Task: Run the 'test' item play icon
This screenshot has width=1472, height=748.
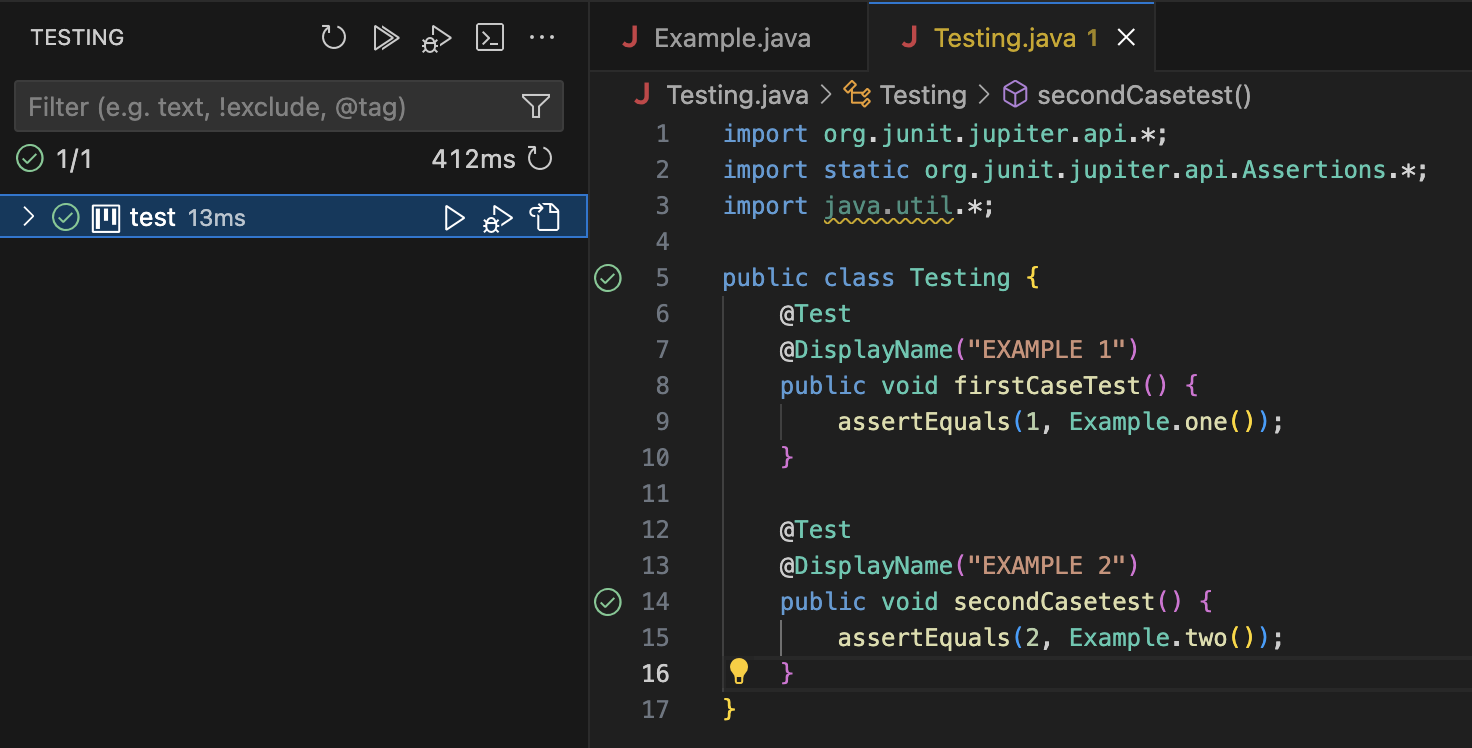Action: tap(454, 217)
